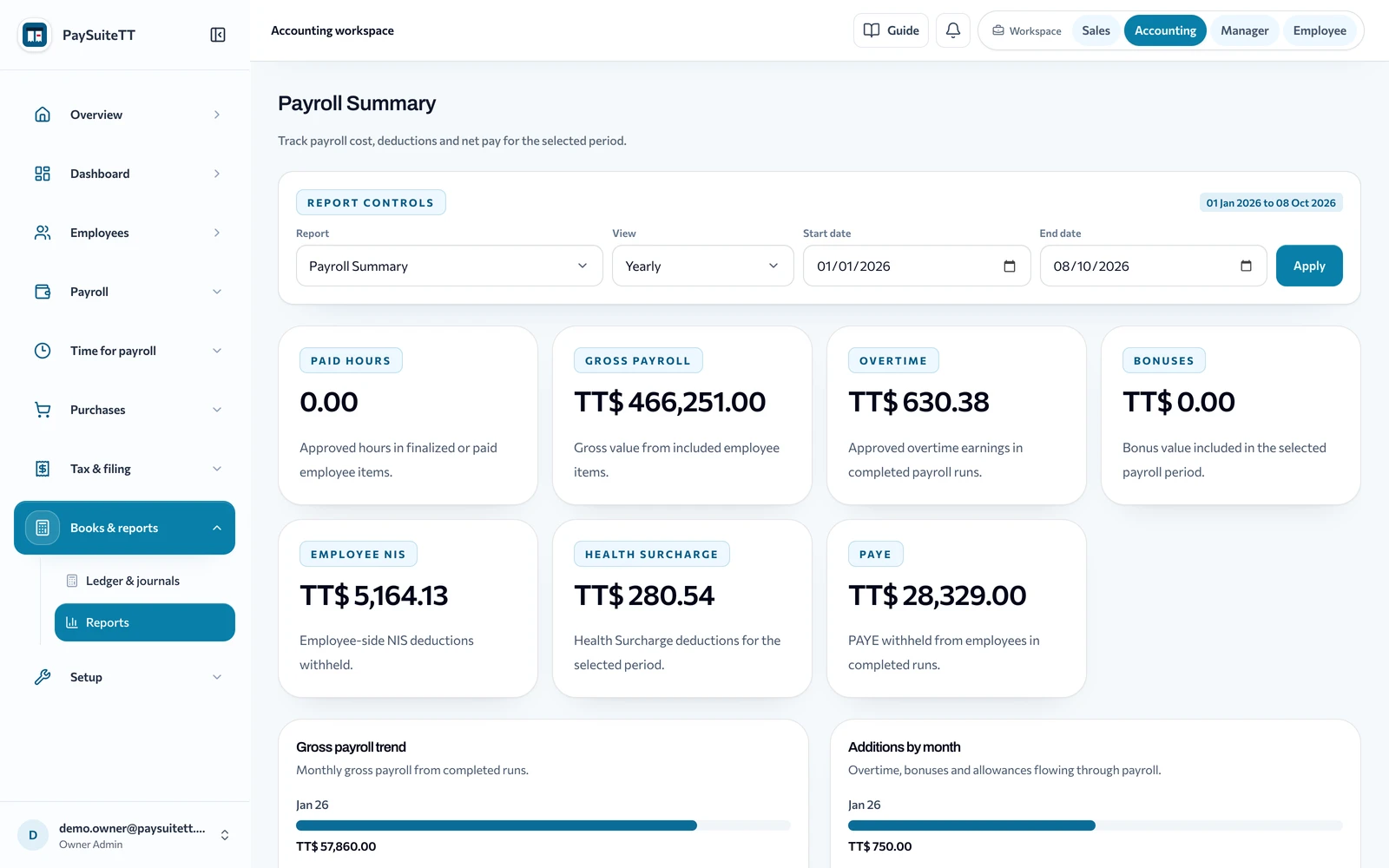Click the Reports bar chart icon

pos(72,622)
